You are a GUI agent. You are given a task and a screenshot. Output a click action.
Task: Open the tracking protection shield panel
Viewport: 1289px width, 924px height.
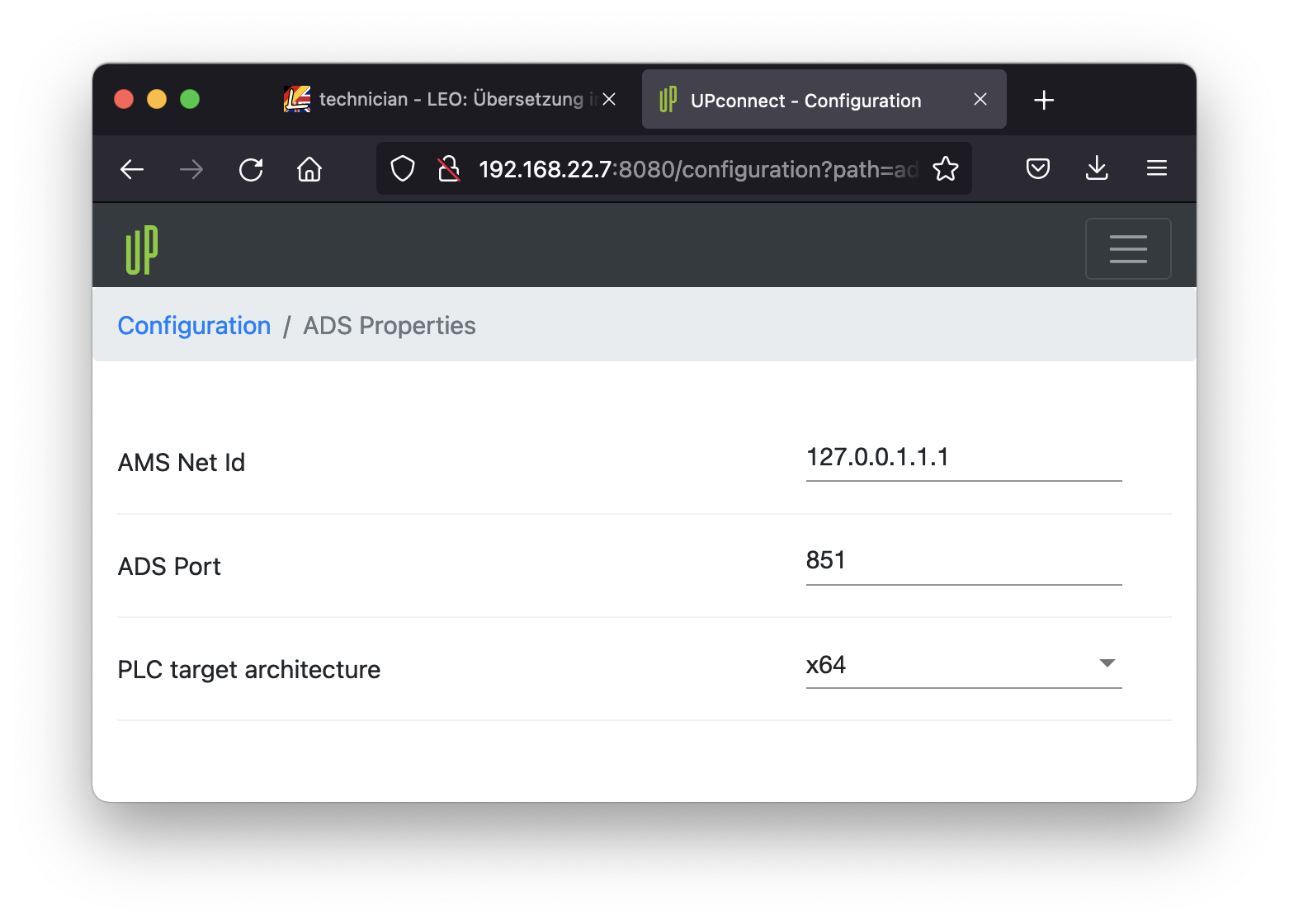[403, 168]
